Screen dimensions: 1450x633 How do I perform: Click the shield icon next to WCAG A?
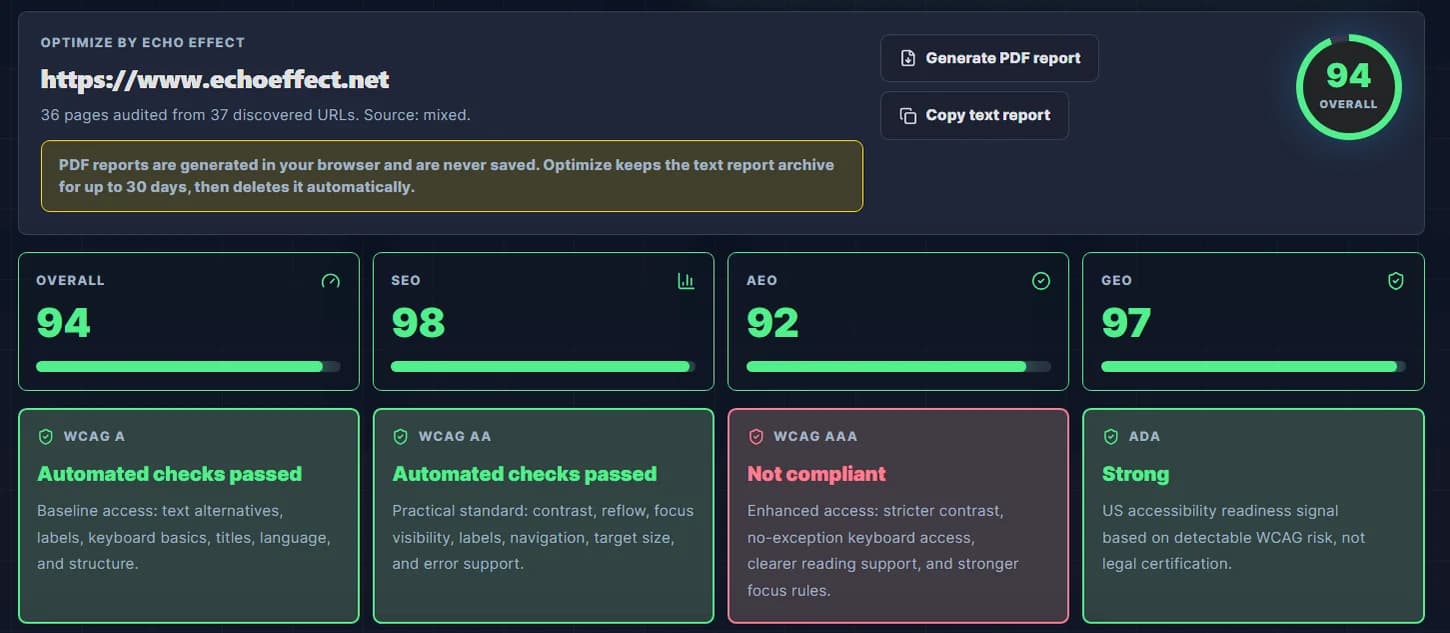45,437
